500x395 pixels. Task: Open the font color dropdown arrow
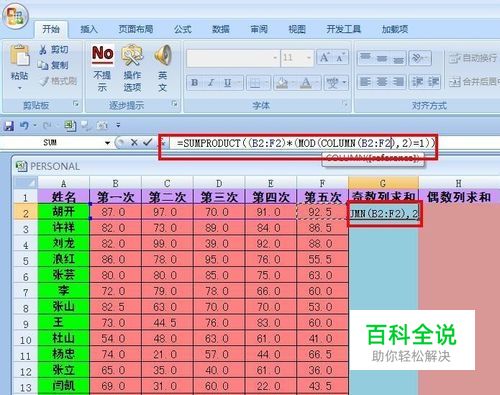click(x=317, y=83)
